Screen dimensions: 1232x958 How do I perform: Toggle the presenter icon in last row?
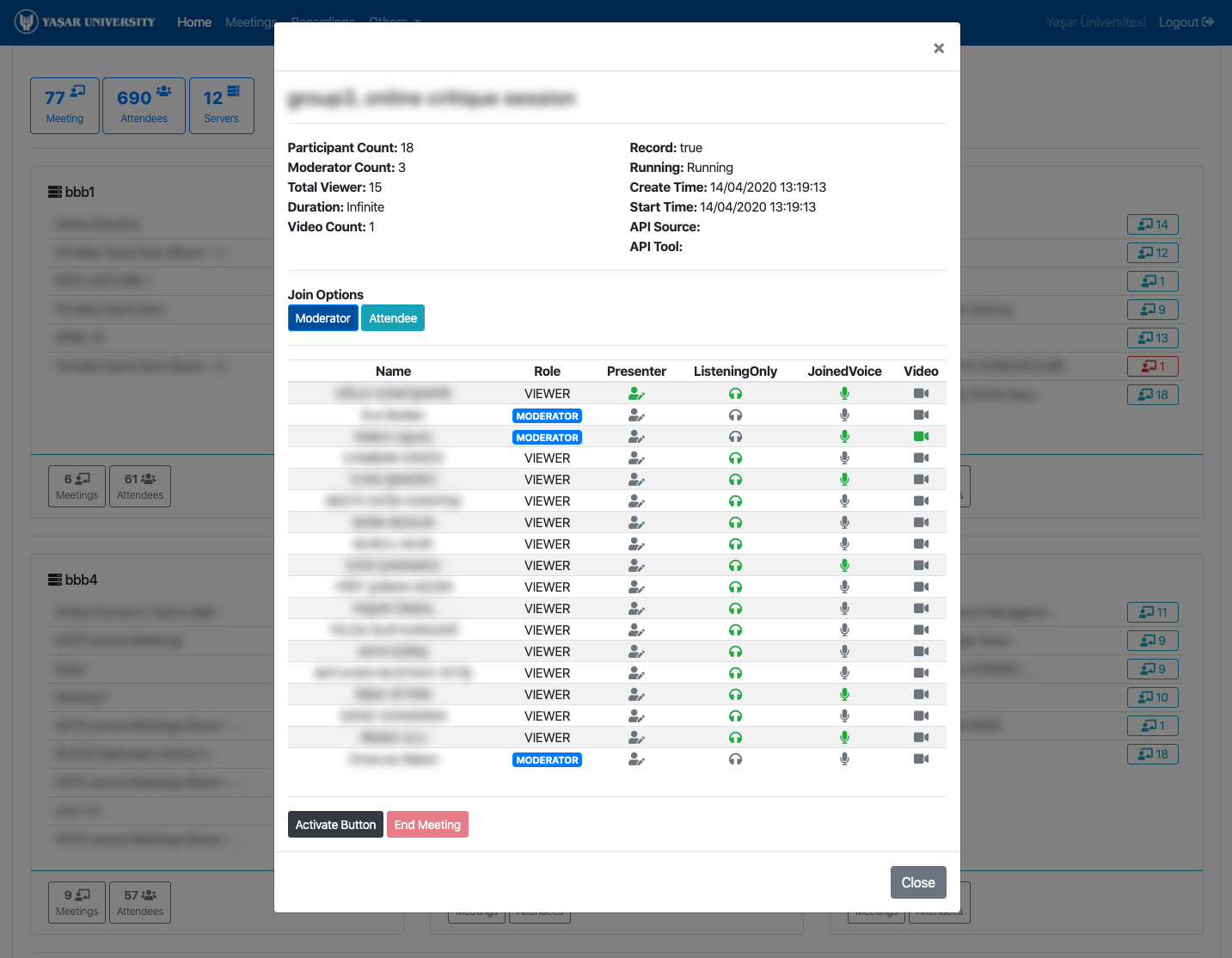[635, 759]
